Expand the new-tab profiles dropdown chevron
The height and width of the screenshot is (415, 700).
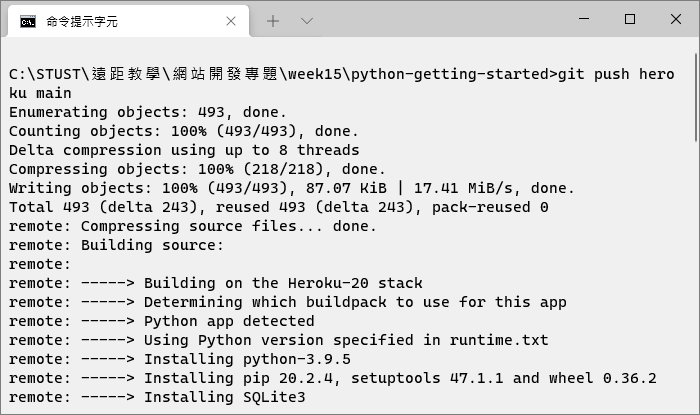coord(307,20)
